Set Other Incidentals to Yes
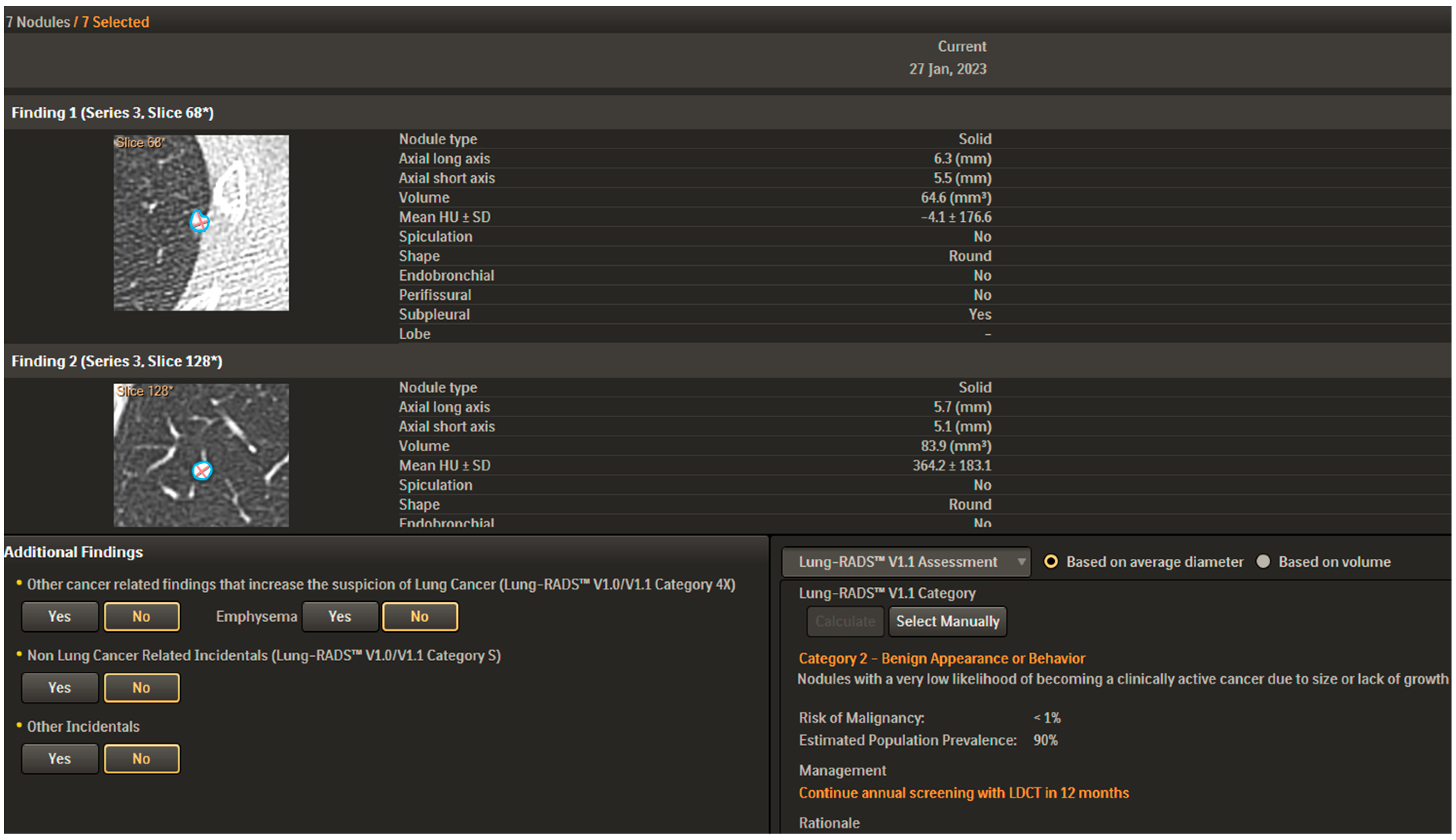Image resolution: width=1456 pixels, height=840 pixels. coord(60,758)
